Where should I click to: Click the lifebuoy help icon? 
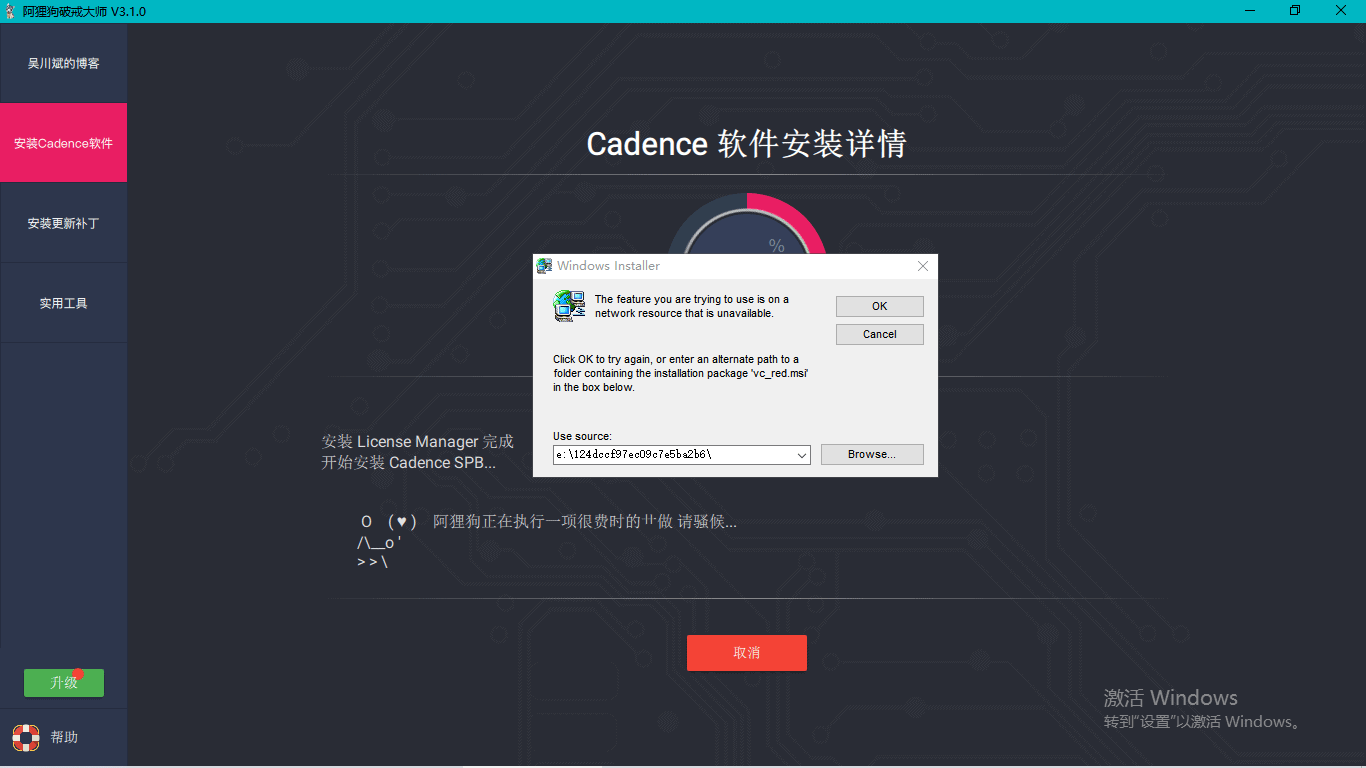click(26, 737)
